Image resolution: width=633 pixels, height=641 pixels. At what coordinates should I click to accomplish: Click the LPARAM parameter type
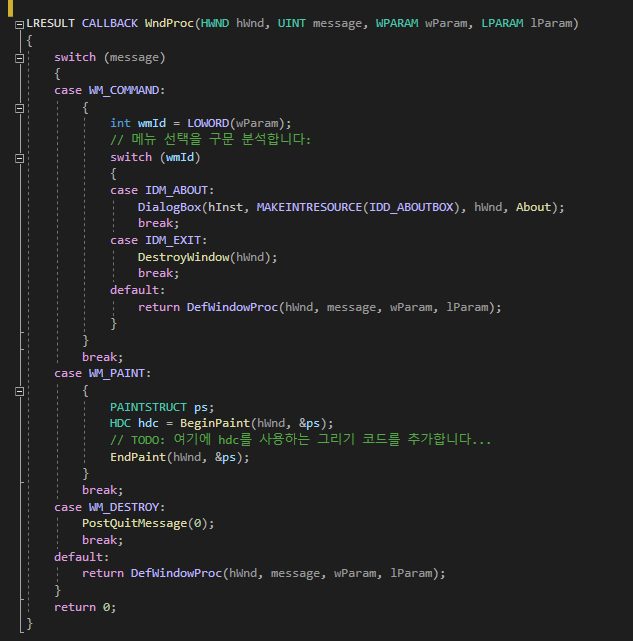coord(502,23)
